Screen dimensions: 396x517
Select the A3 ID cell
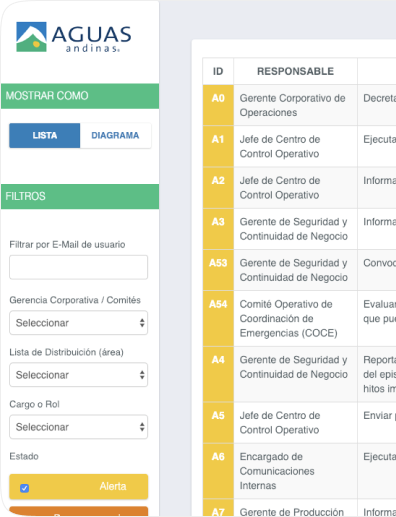pyautogui.click(x=218, y=229)
